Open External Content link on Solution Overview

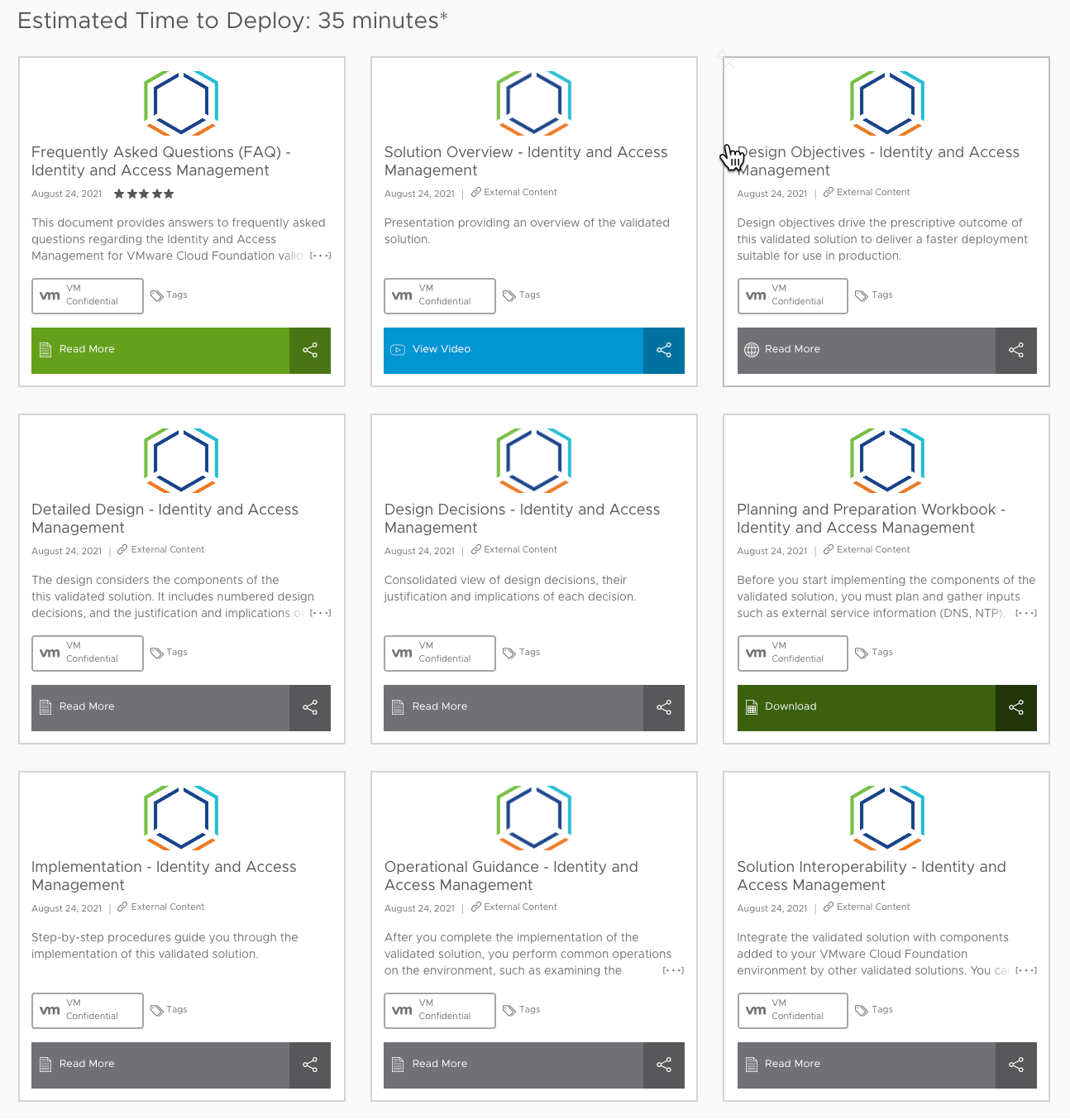[x=514, y=192]
